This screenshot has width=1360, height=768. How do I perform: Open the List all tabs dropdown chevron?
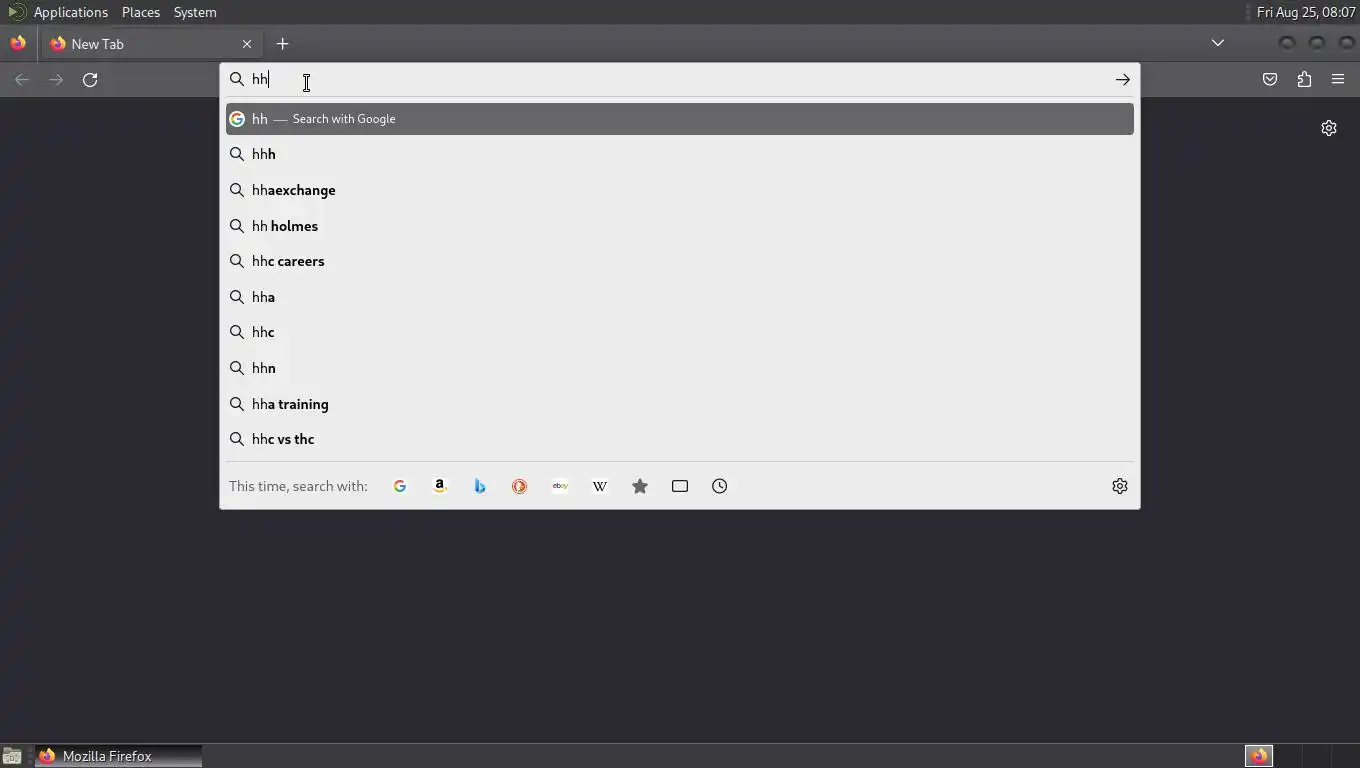tap(1218, 43)
